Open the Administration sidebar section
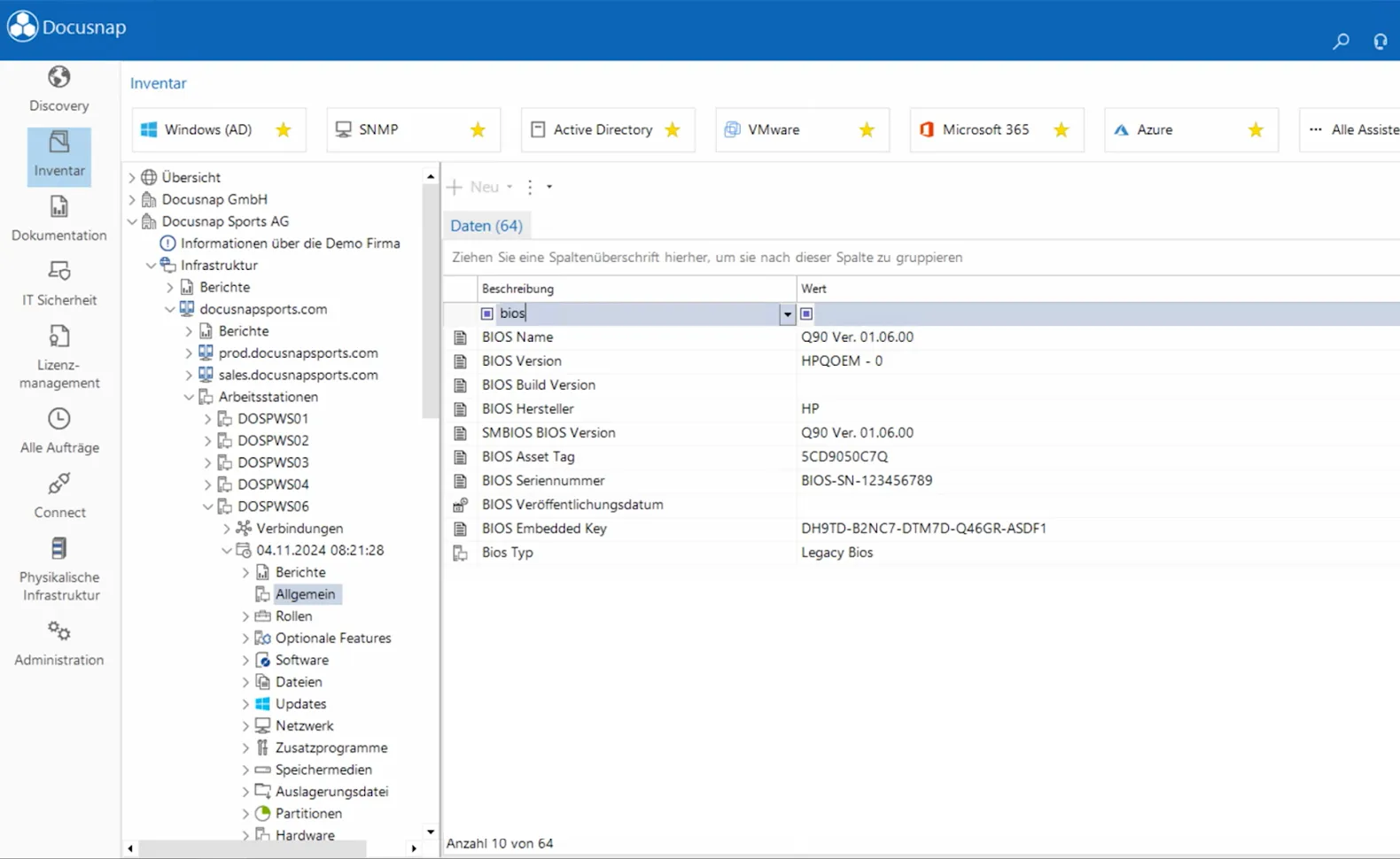 tap(58, 643)
